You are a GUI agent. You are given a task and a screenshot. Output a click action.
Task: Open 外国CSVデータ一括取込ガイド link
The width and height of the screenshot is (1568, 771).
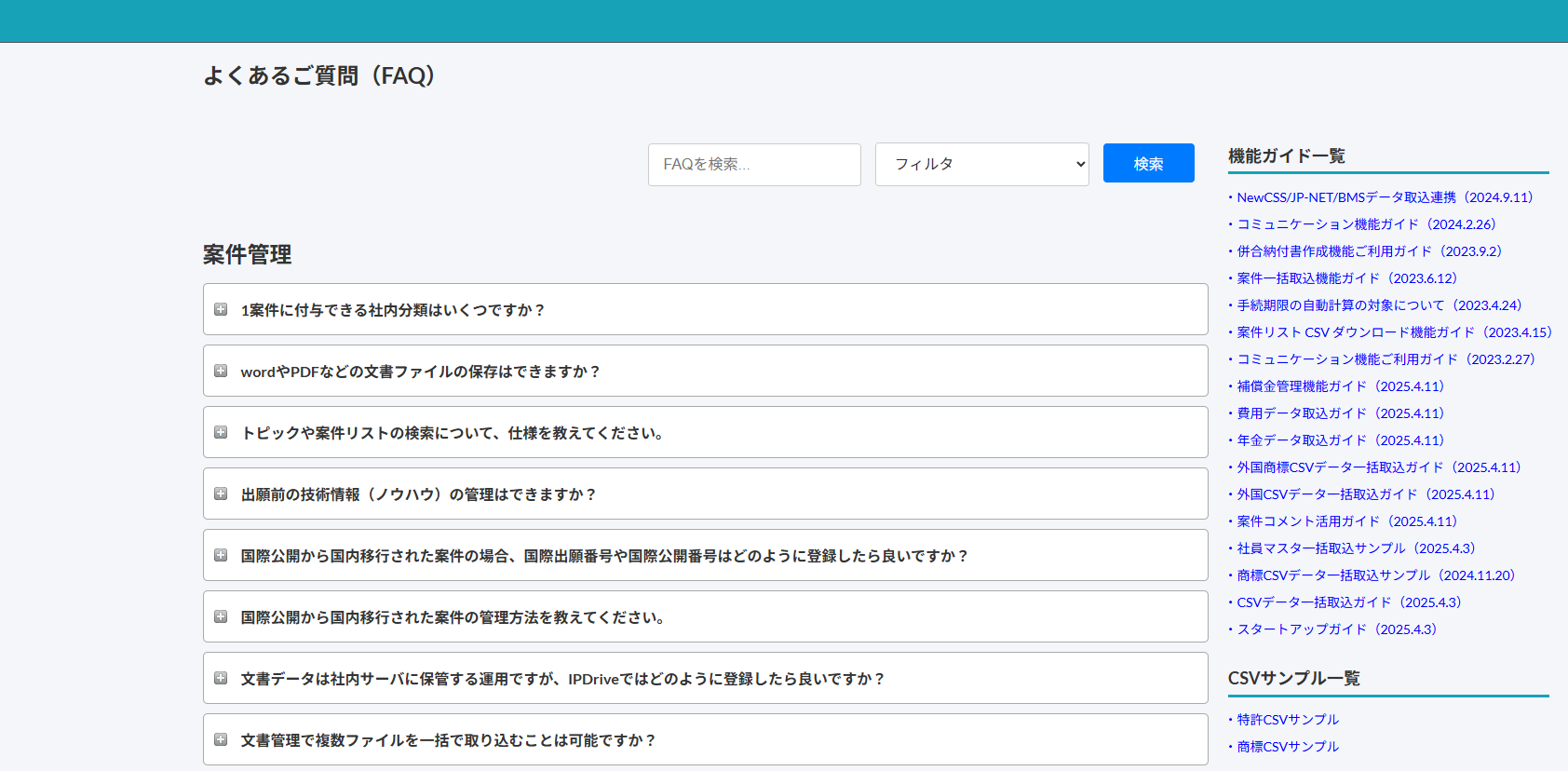pyautogui.click(x=1366, y=494)
